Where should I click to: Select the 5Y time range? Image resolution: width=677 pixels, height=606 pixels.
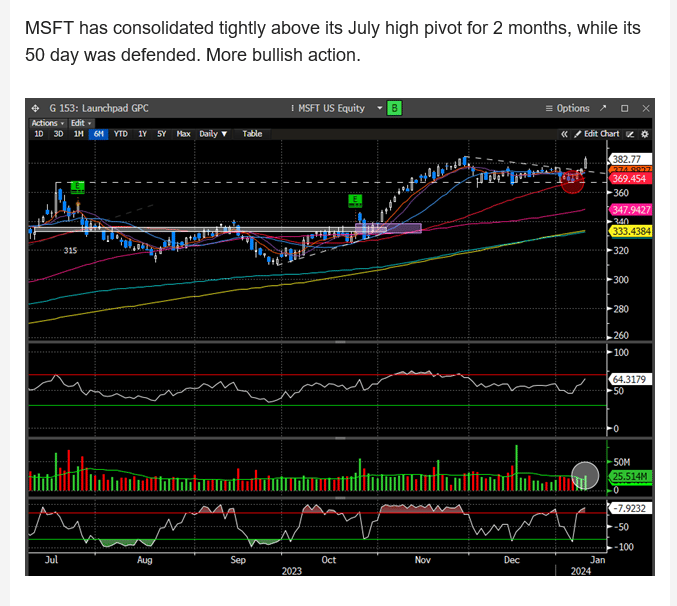tap(161, 134)
